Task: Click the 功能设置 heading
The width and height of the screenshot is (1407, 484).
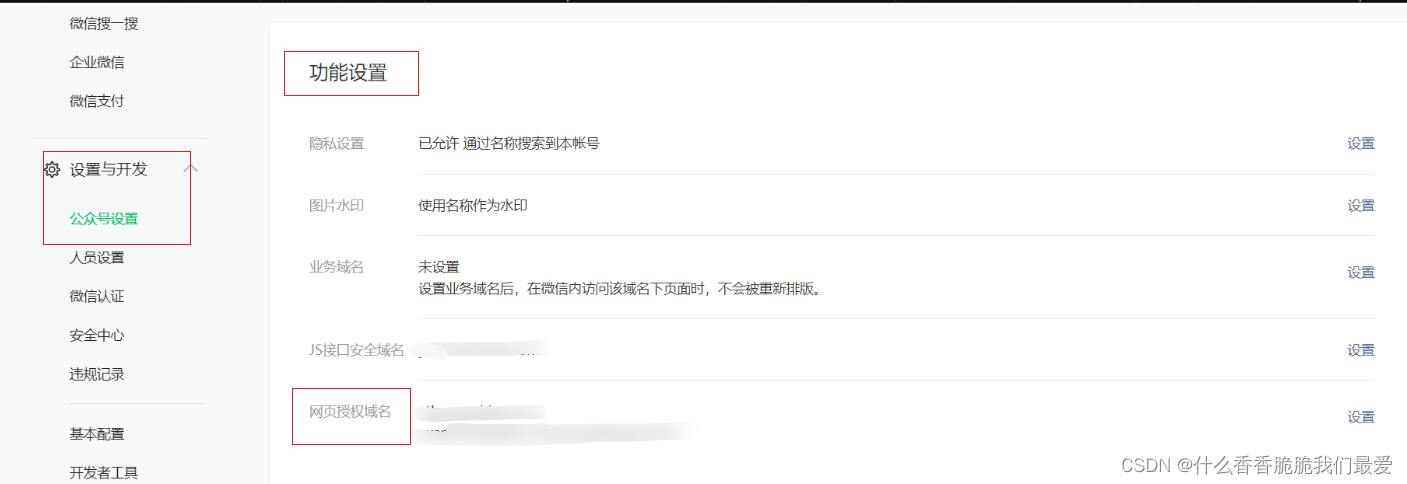Action: tap(348, 73)
